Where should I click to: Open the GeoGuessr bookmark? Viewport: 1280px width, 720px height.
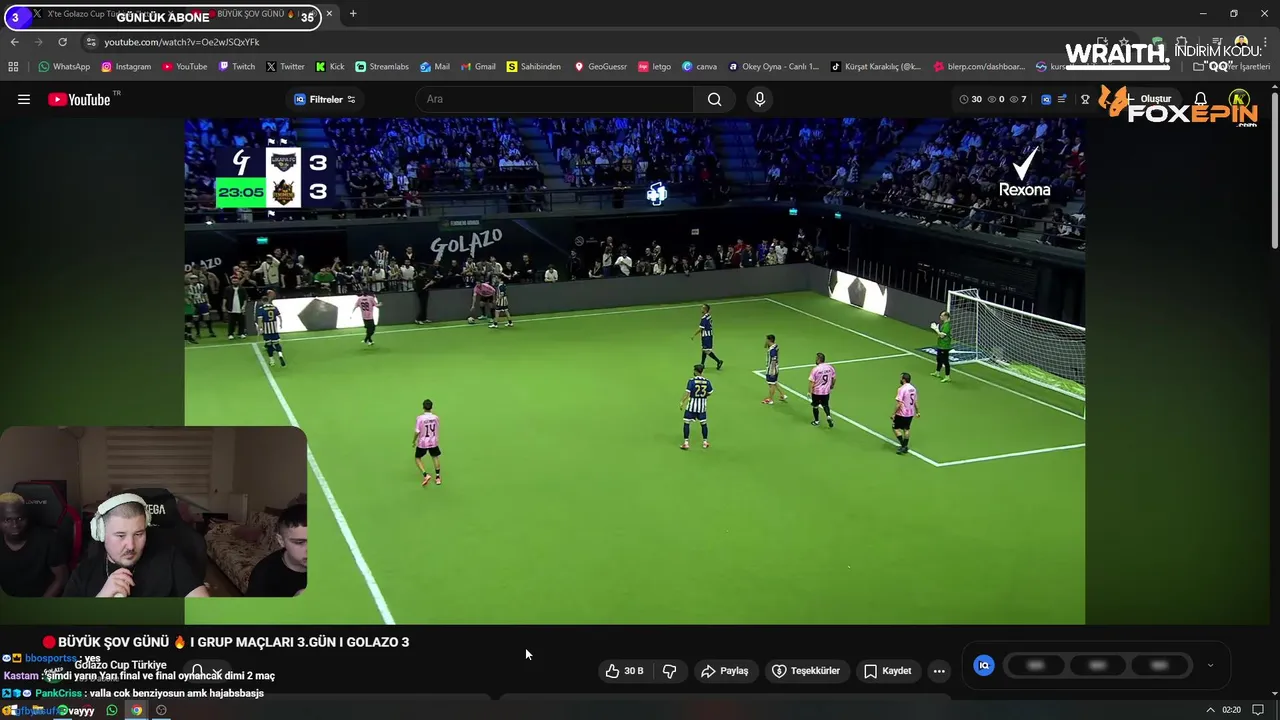600,67
